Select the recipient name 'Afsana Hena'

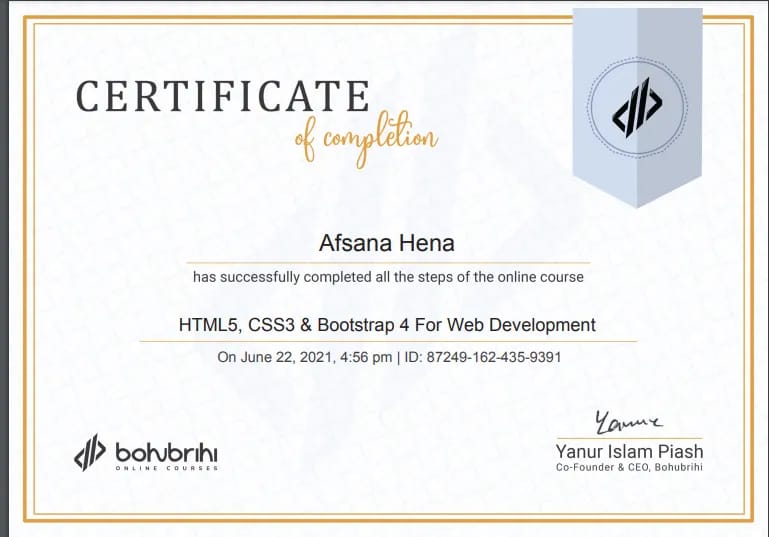pos(387,243)
